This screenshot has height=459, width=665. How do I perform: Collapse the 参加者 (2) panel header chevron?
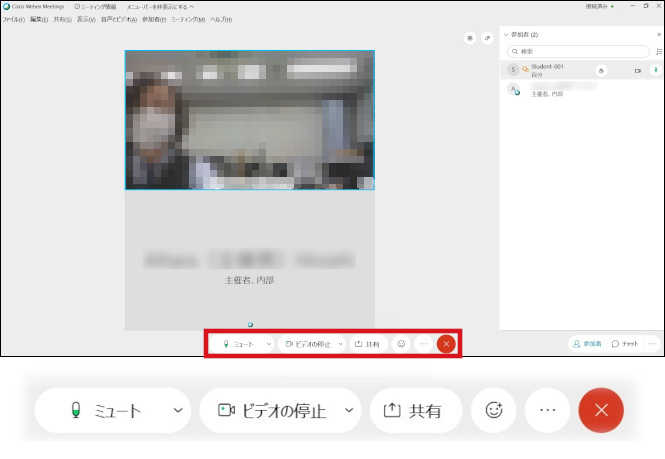[506, 34]
